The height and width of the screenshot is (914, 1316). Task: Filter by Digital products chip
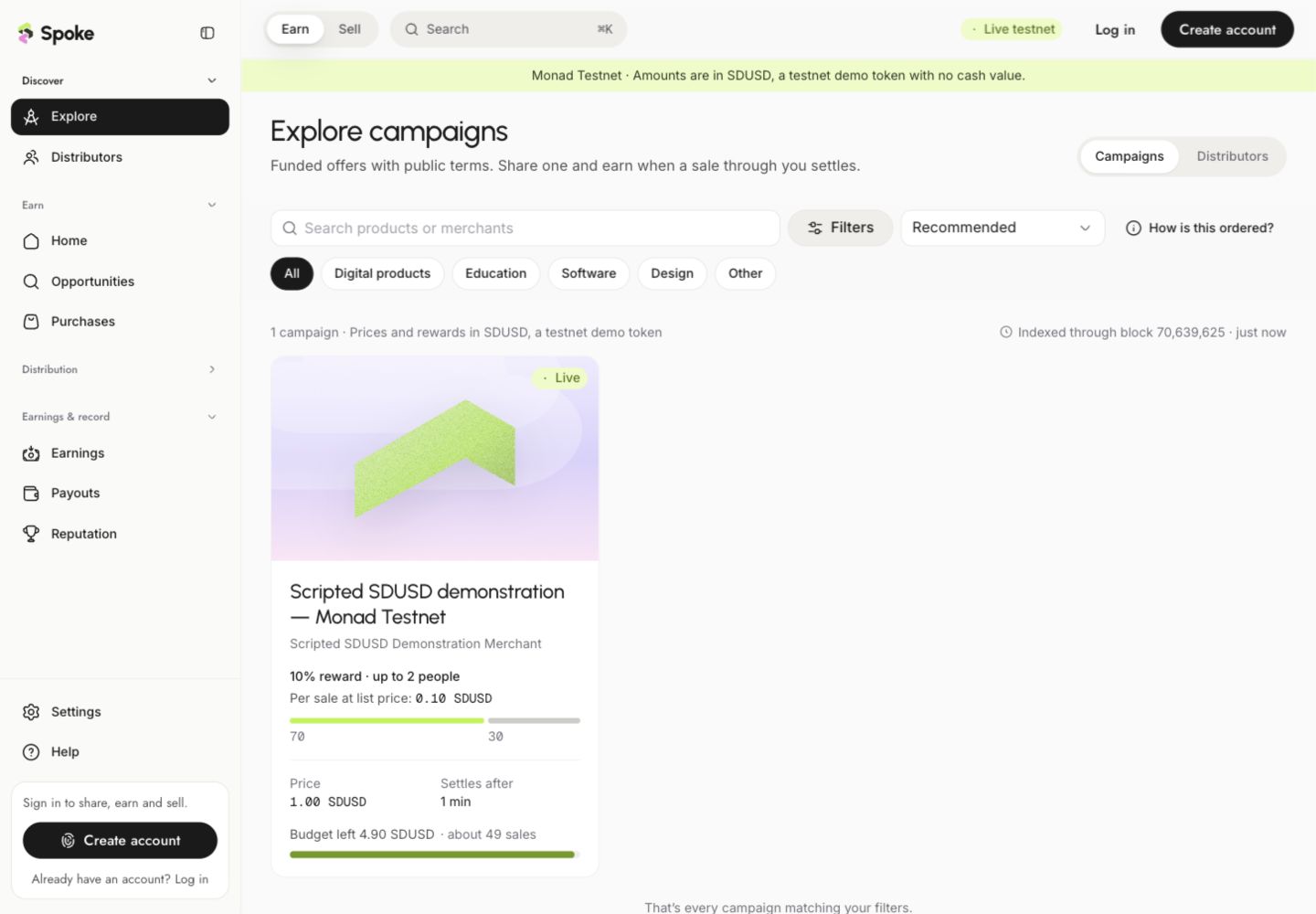coord(382,273)
